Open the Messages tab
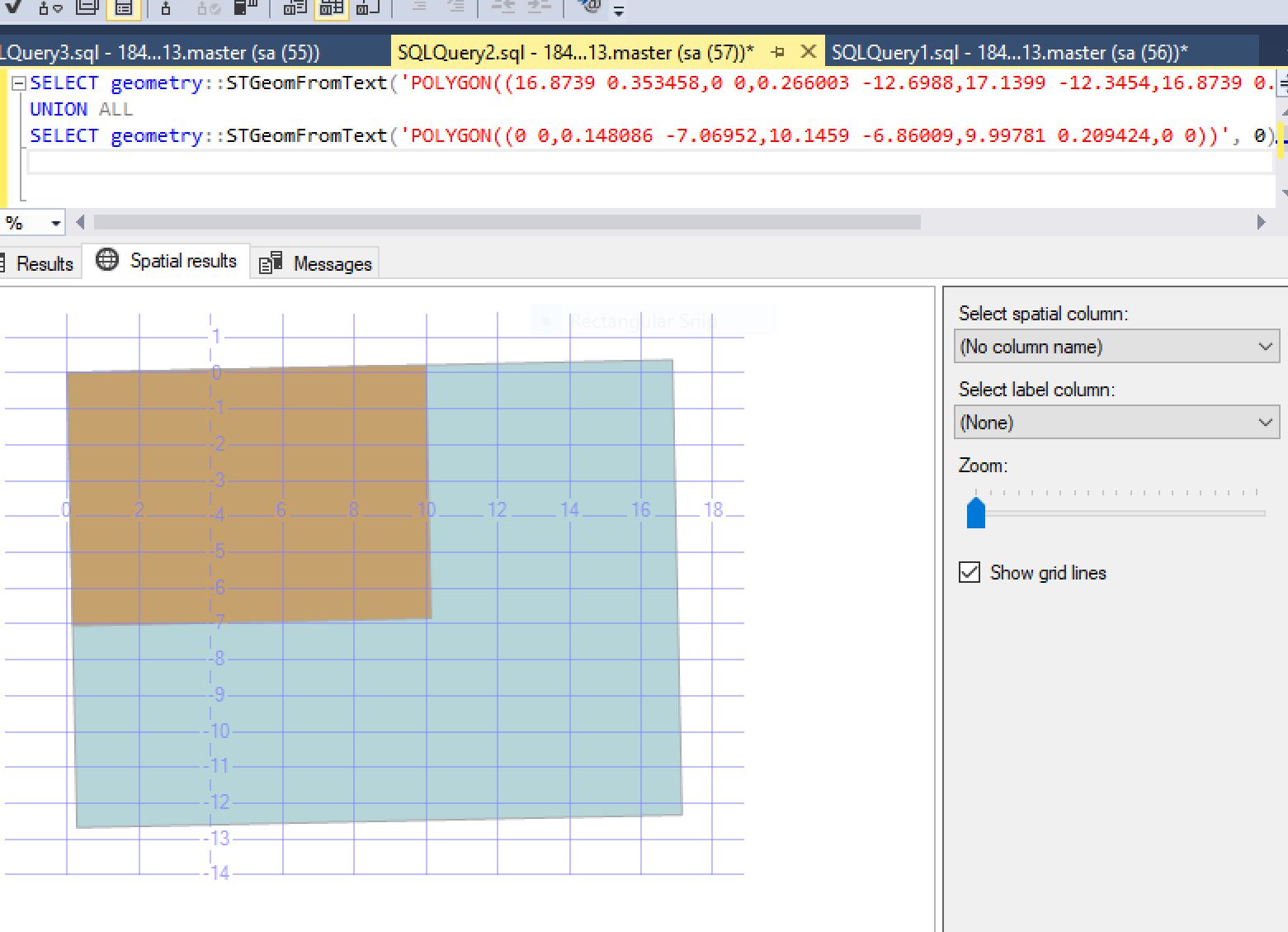1288x932 pixels. point(314,264)
